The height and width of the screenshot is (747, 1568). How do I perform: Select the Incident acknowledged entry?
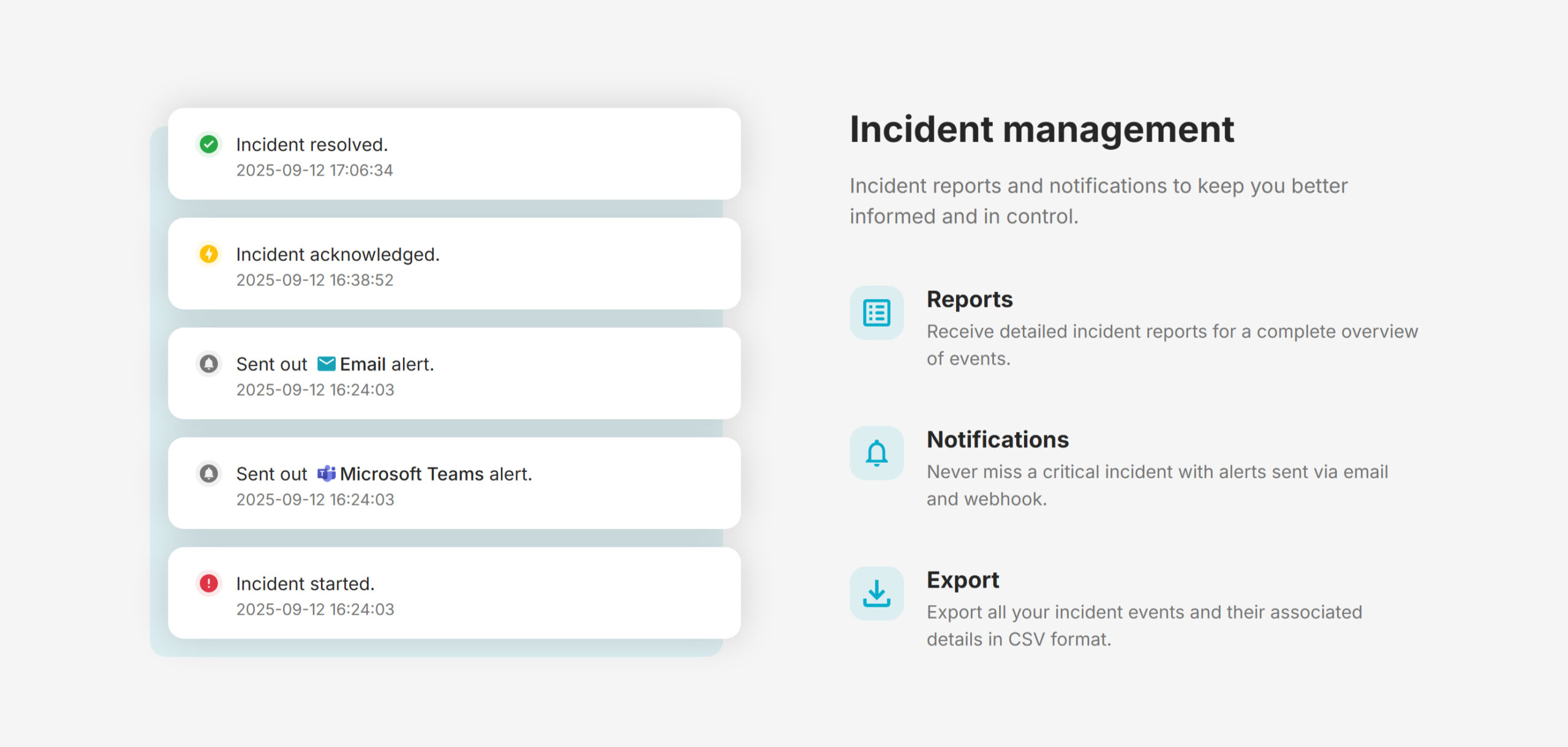click(x=337, y=254)
